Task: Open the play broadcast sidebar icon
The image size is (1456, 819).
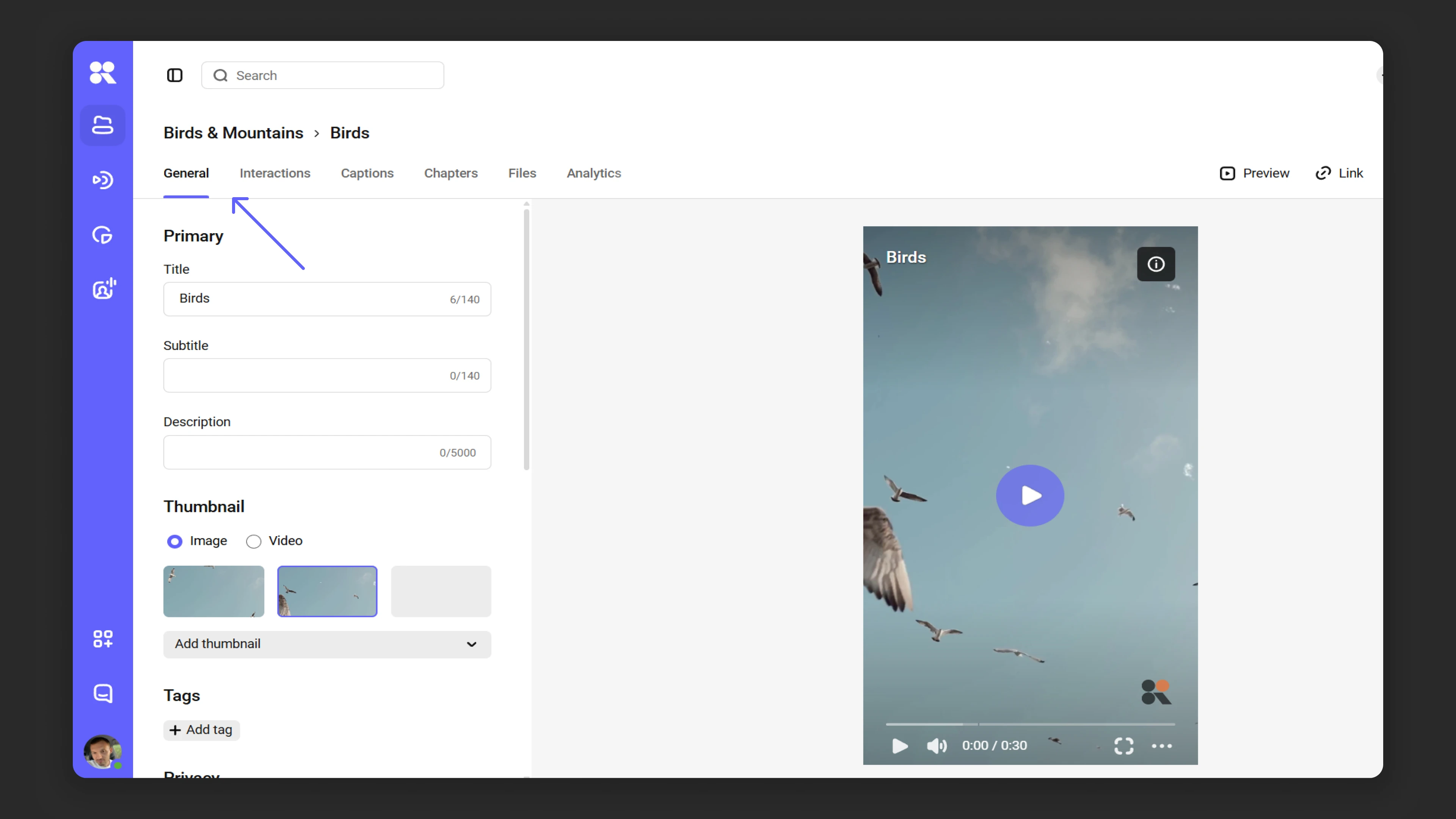Action: [x=102, y=180]
